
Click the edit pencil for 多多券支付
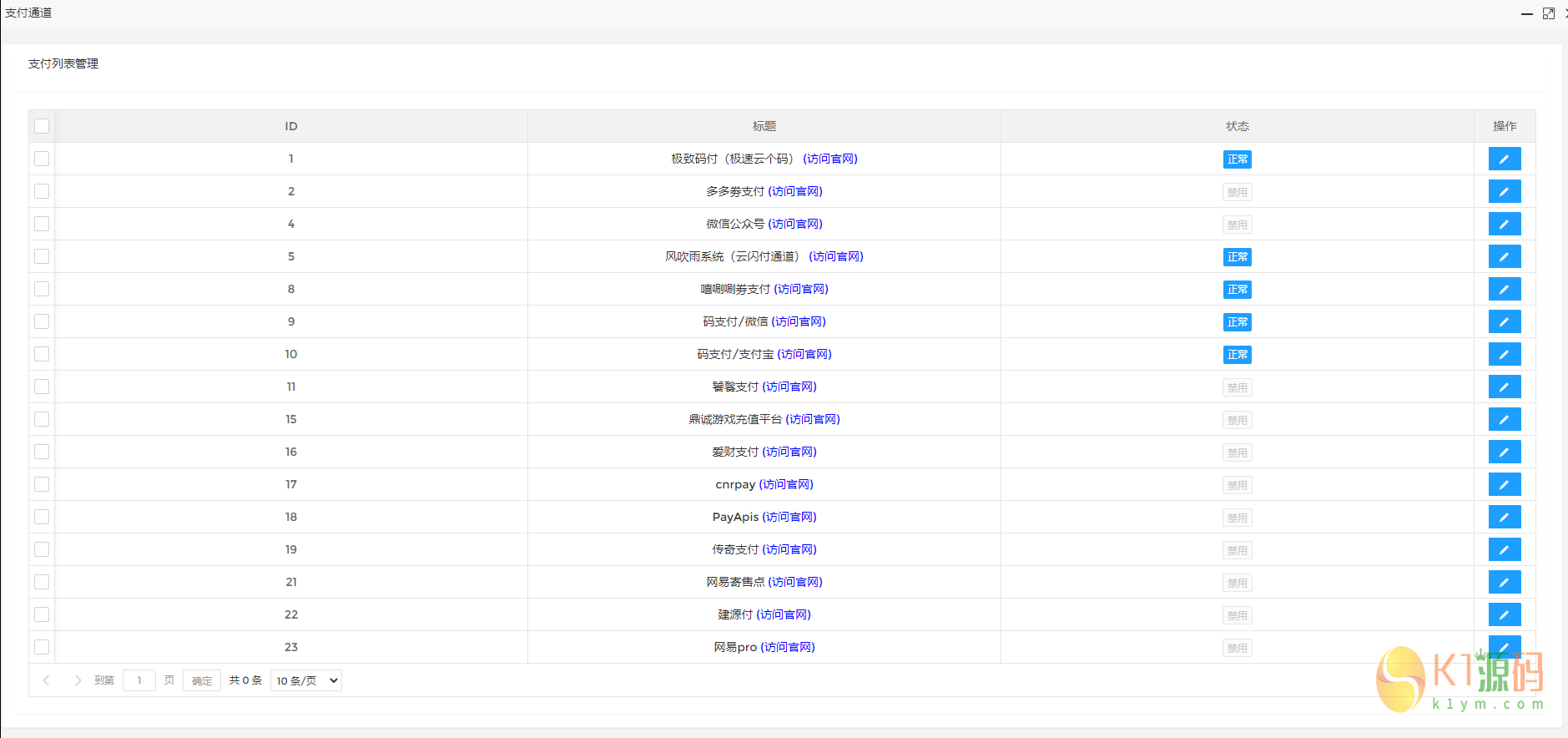click(1504, 191)
